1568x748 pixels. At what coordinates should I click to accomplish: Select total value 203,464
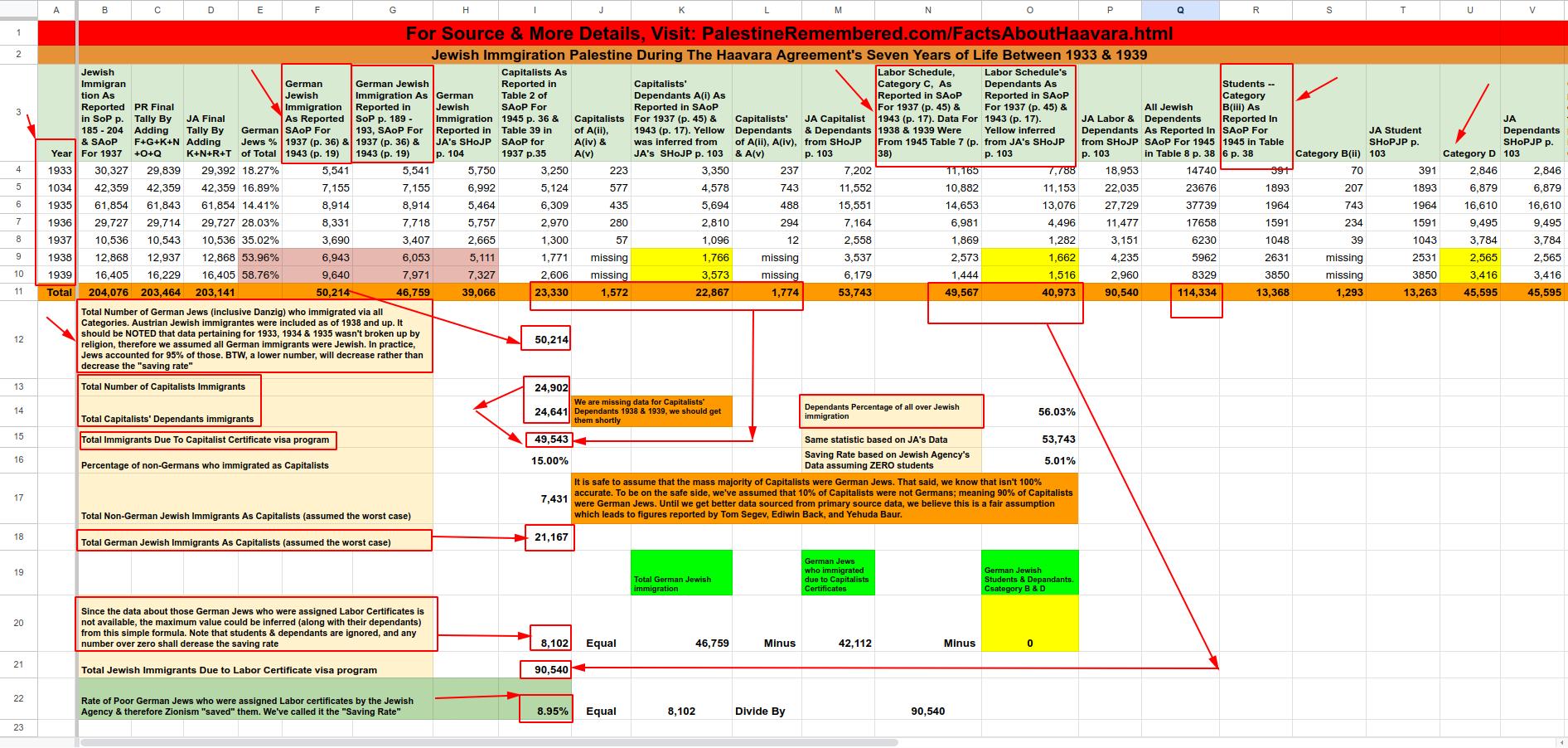(x=157, y=292)
